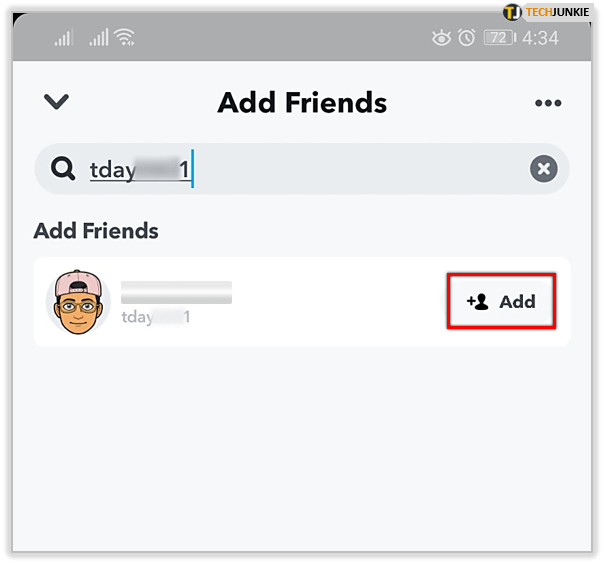
Task: Click the Add friend button
Action: click(x=501, y=301)
